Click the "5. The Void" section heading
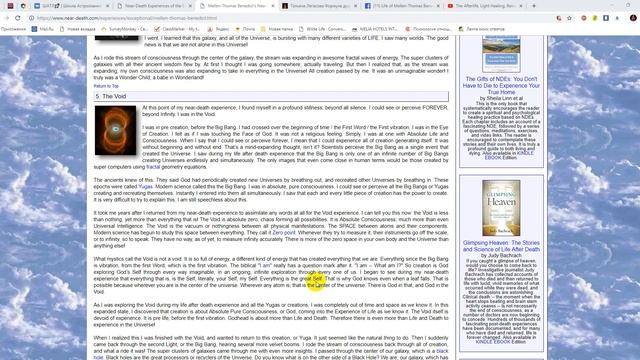The width and height of the screenshot is (640, 360). [x=271, y=96]
